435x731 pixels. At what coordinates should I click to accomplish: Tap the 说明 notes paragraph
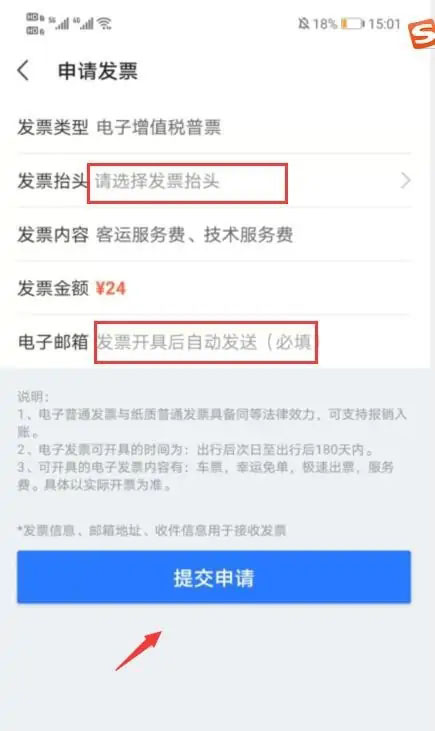[212, 441]
